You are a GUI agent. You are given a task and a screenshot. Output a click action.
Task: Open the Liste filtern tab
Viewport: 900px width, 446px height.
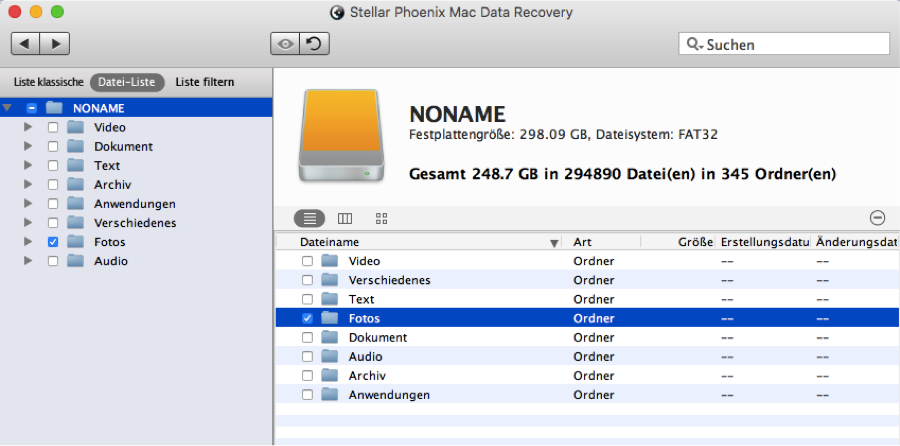point(205,82)
